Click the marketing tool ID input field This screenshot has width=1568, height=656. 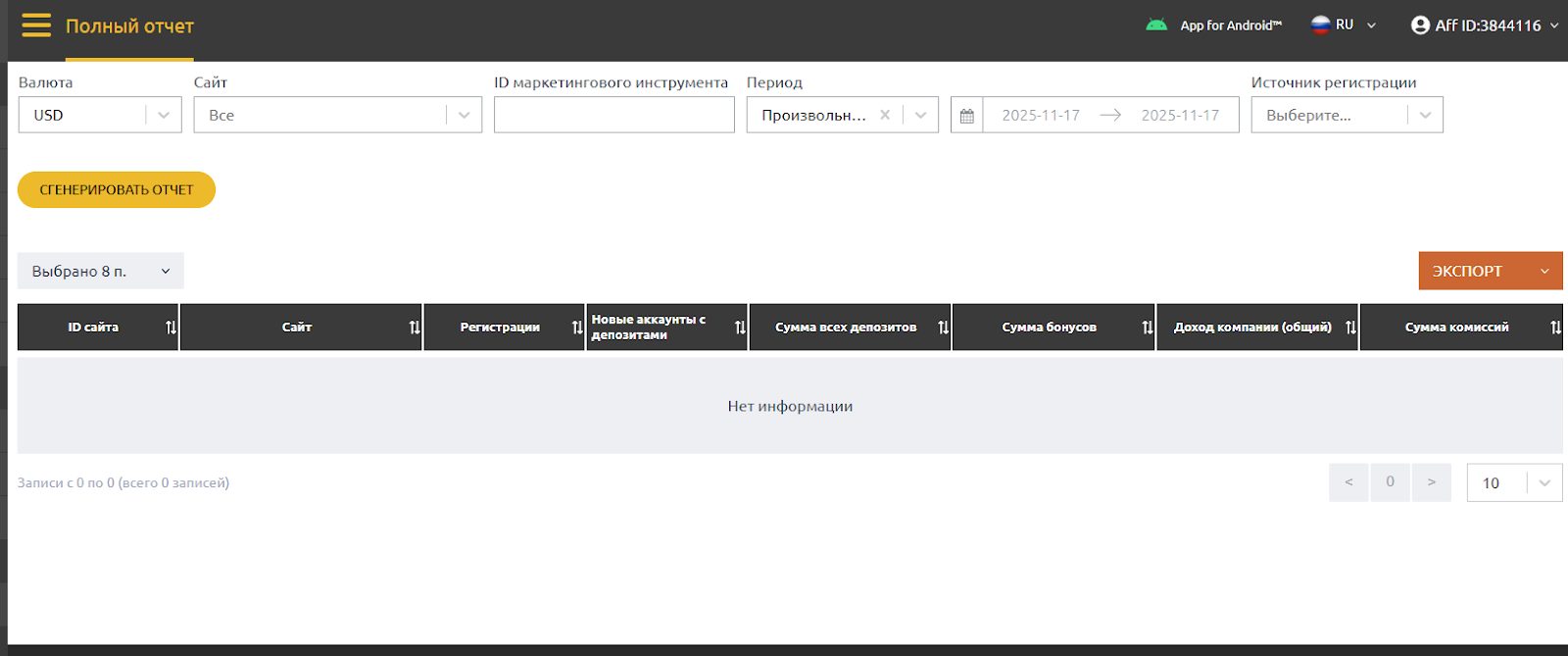(613, 115)
